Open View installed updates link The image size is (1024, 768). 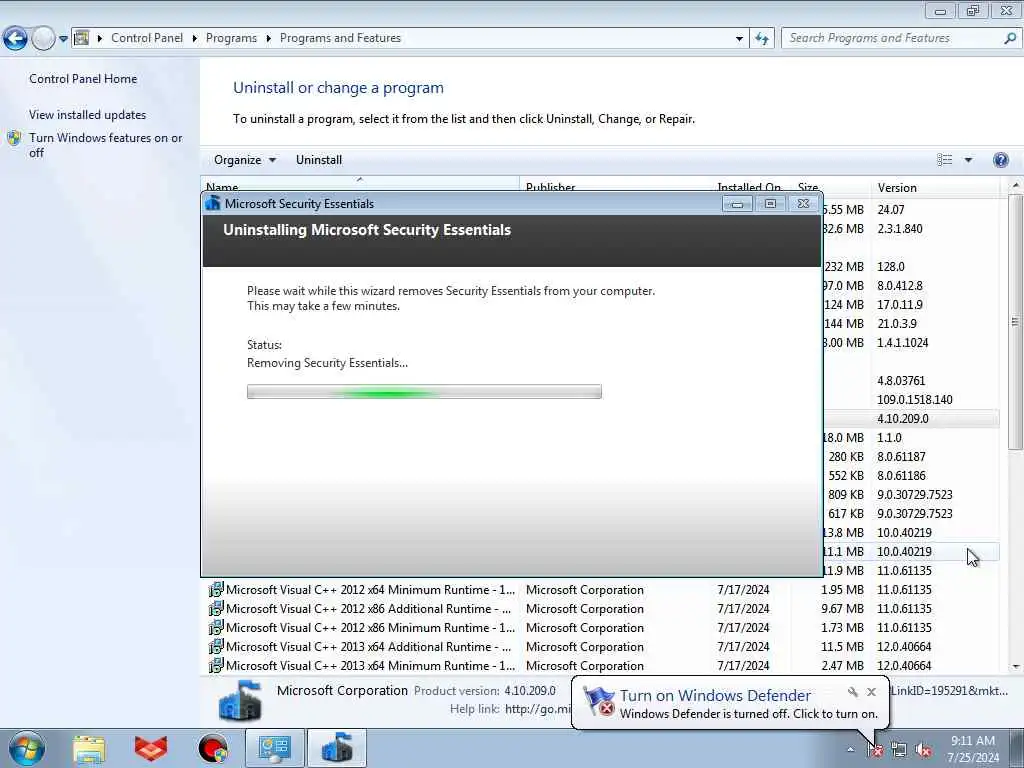pos(88,114)
